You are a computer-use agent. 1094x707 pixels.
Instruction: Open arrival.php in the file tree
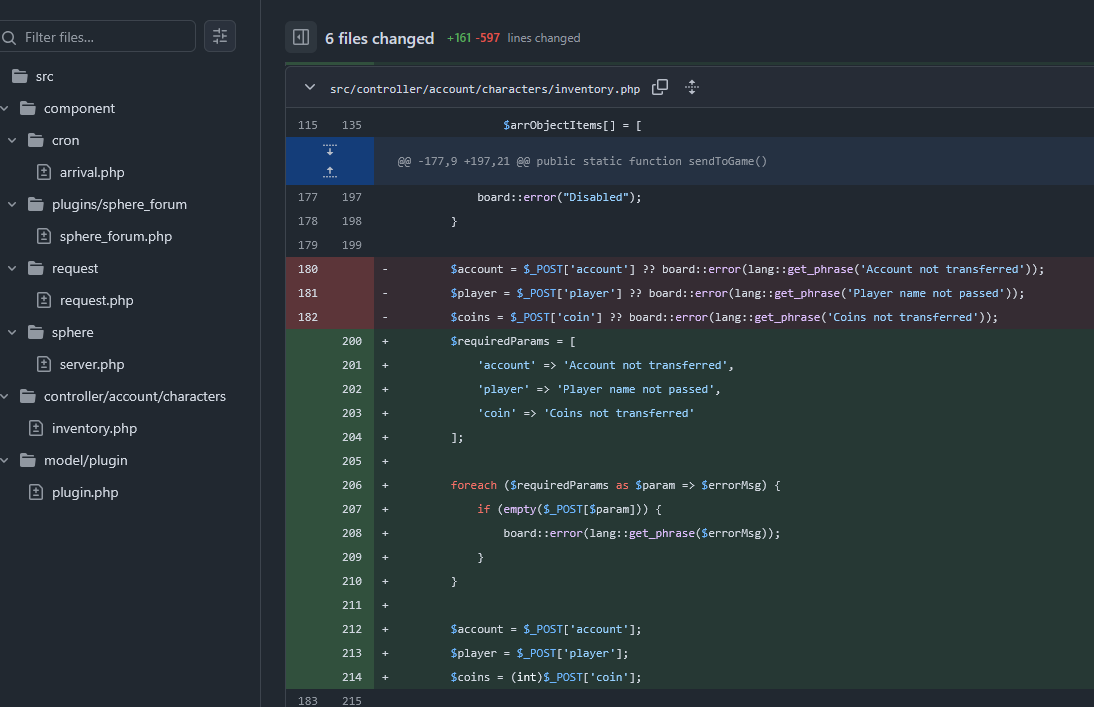pos(92,172)
